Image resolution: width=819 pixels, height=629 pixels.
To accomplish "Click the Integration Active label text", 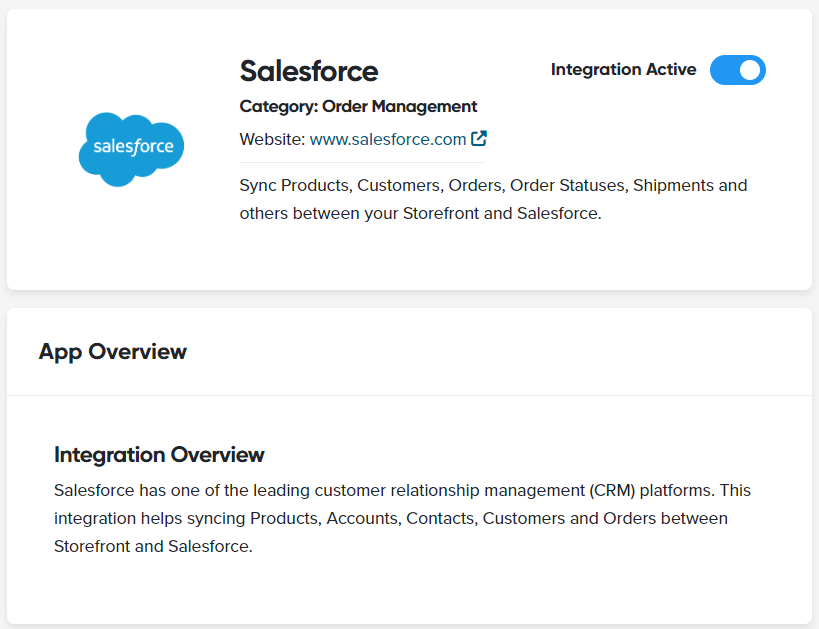I will tap(623, 69).
